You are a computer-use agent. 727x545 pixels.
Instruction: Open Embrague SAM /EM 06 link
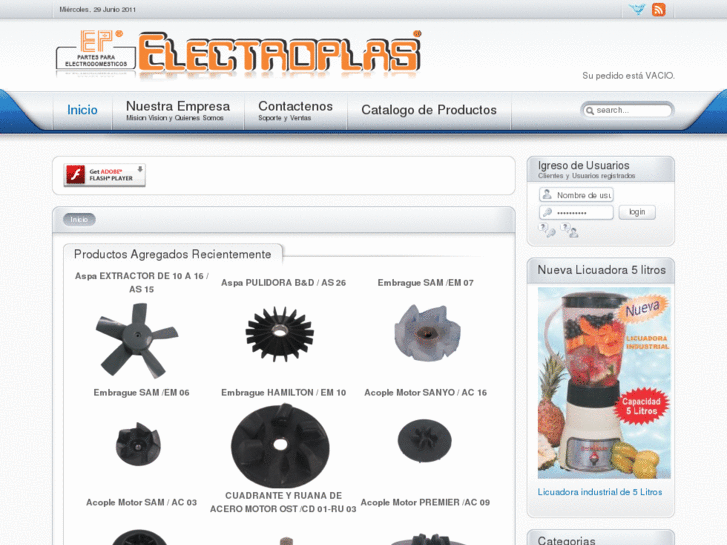coord(141,392)
